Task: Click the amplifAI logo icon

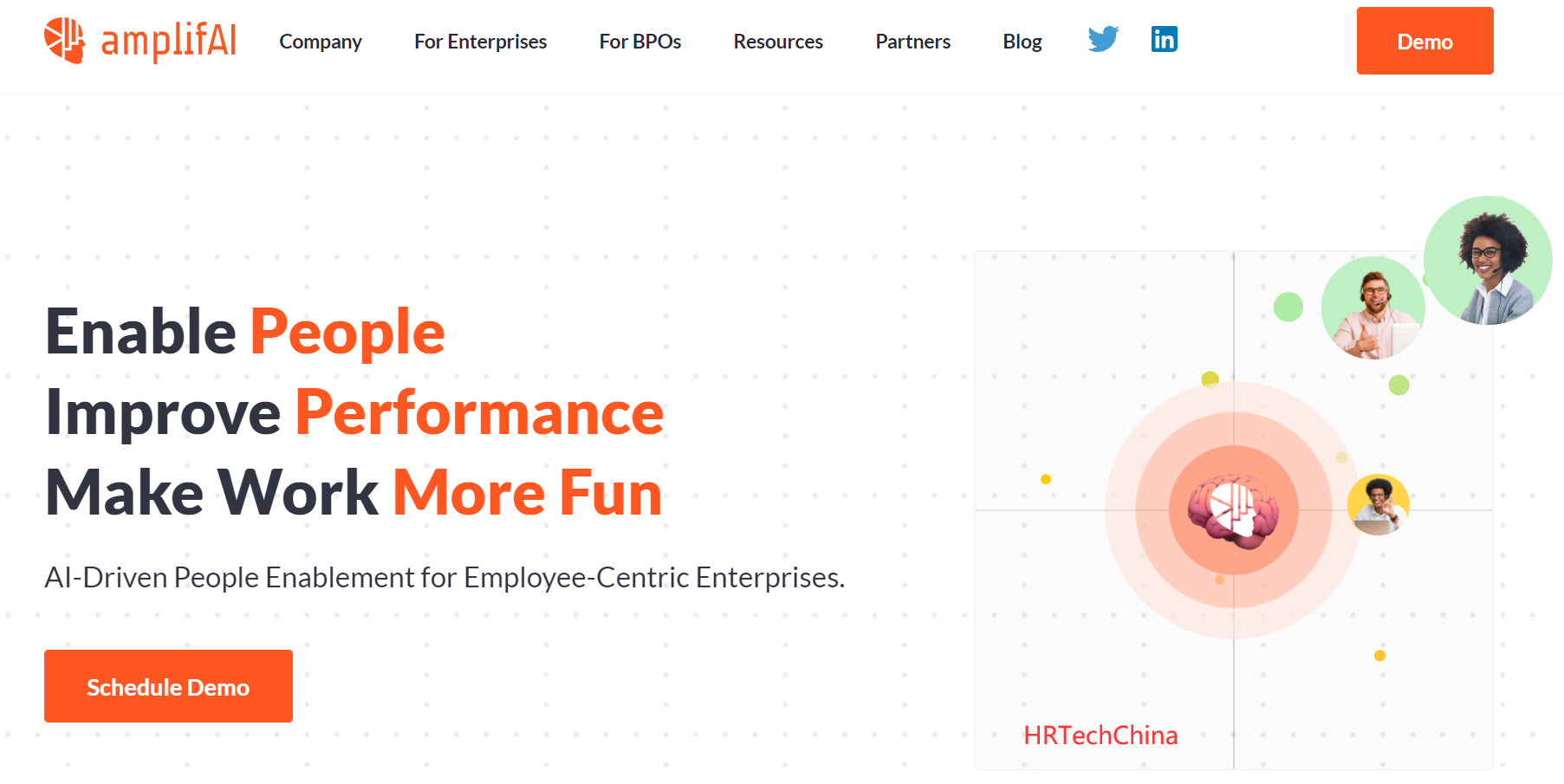Action: click(x=64, y=41)
